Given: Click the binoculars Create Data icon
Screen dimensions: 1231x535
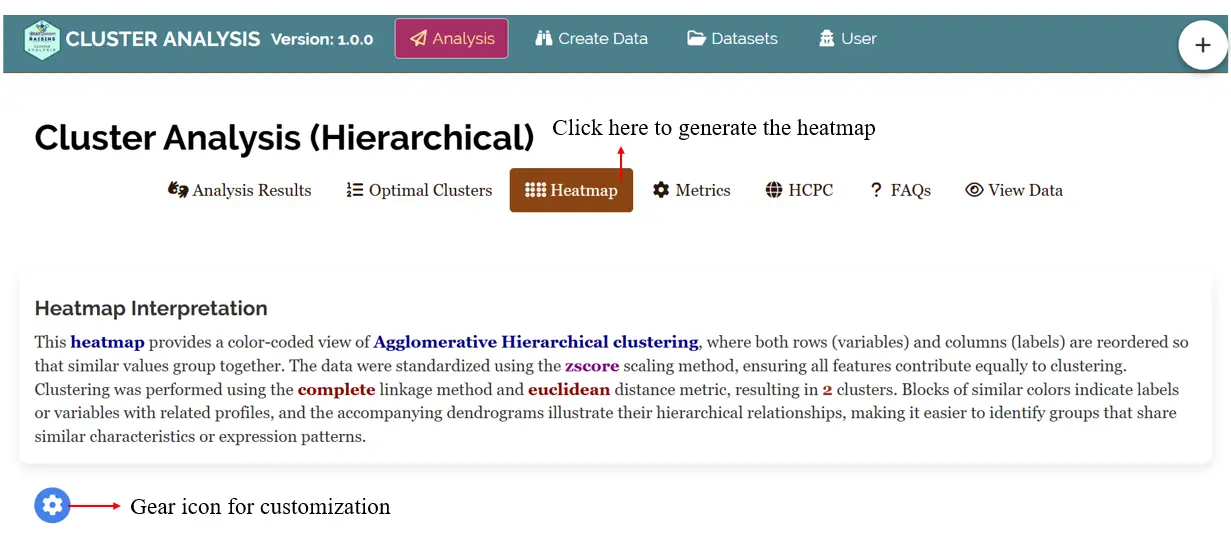Looking at the screenshot, I should [544, 39].
